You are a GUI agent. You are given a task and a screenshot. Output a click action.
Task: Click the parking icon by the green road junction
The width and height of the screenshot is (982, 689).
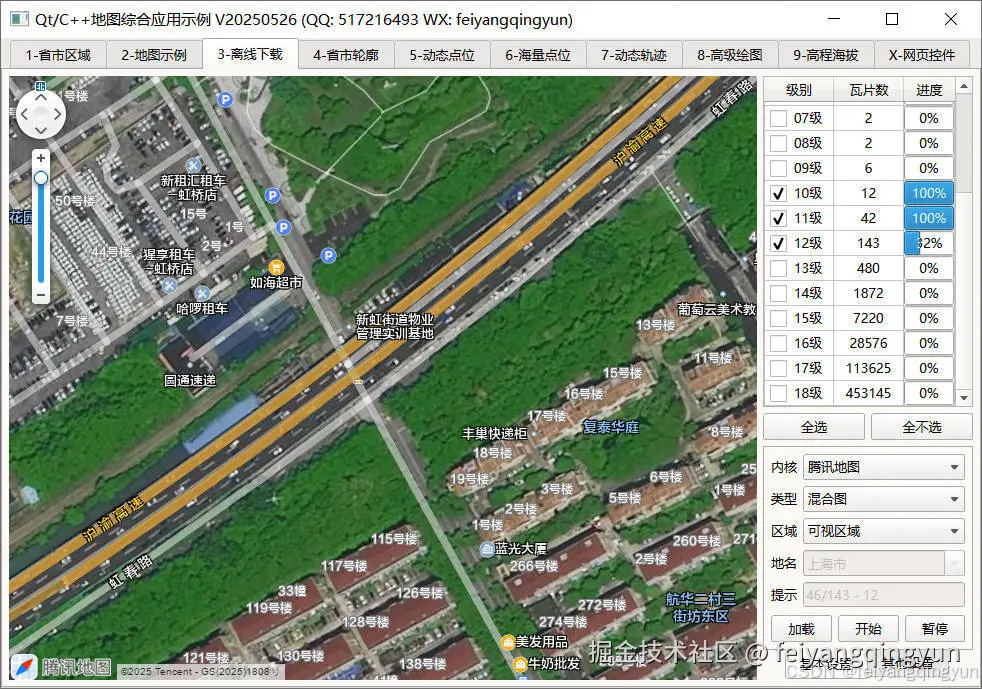(328, 255)
